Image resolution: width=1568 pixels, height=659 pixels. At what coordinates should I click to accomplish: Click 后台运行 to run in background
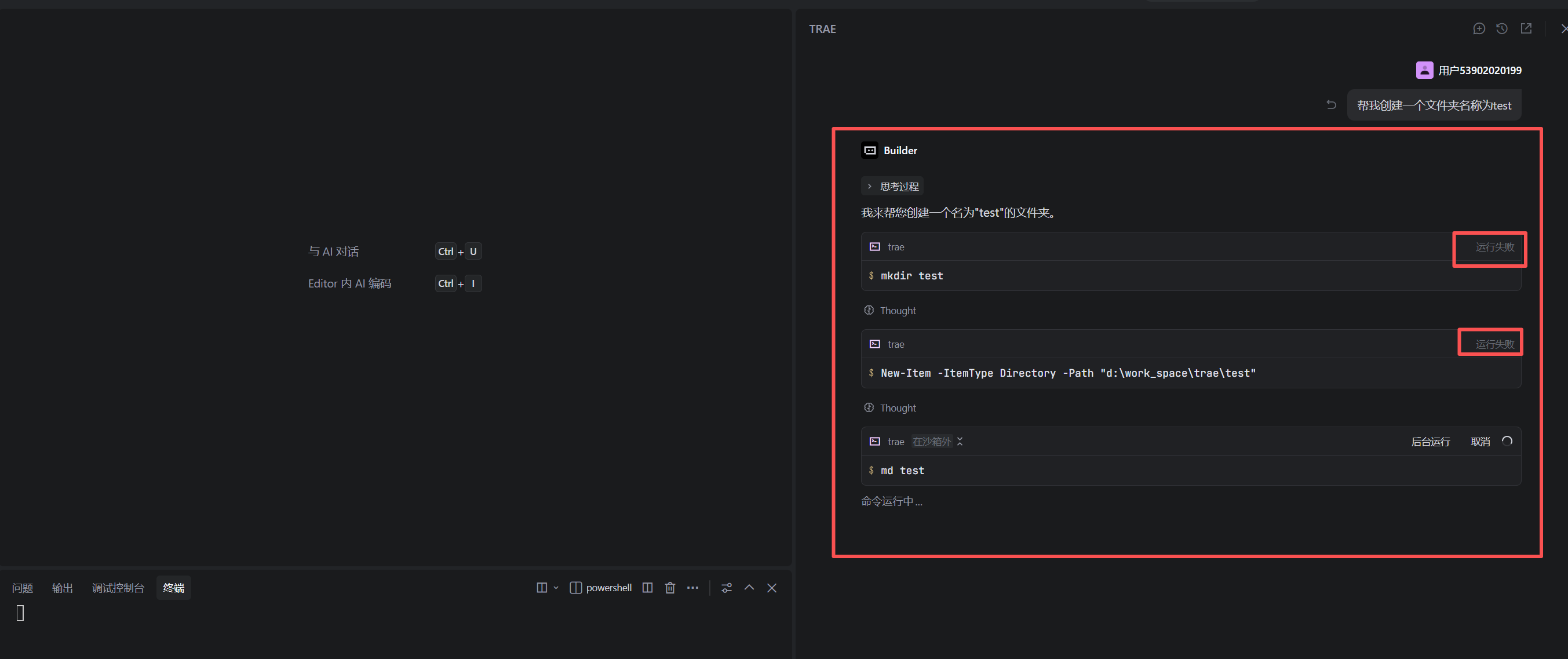1430,442
